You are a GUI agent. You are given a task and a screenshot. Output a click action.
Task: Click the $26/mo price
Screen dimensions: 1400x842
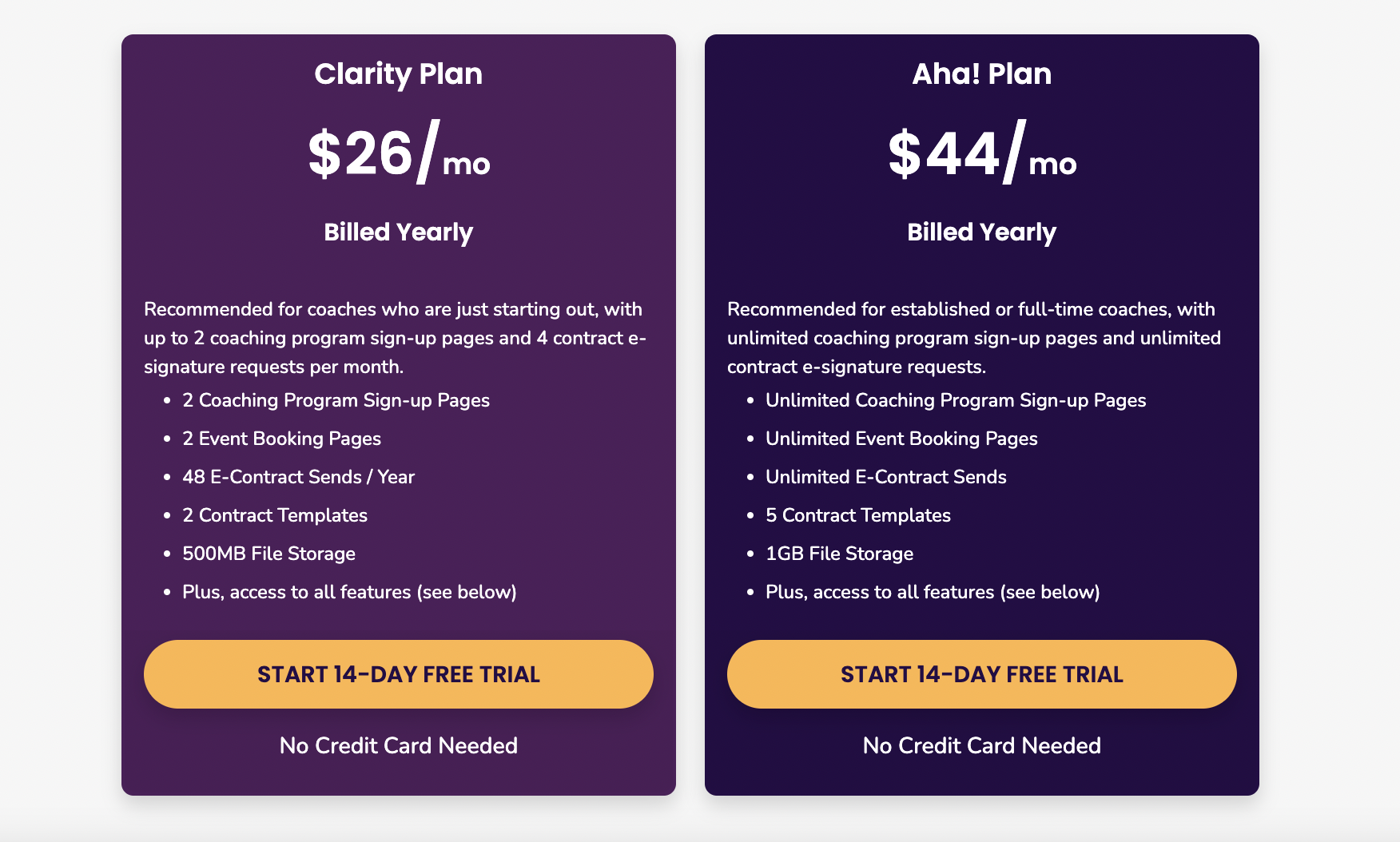[x=399, y=153]
